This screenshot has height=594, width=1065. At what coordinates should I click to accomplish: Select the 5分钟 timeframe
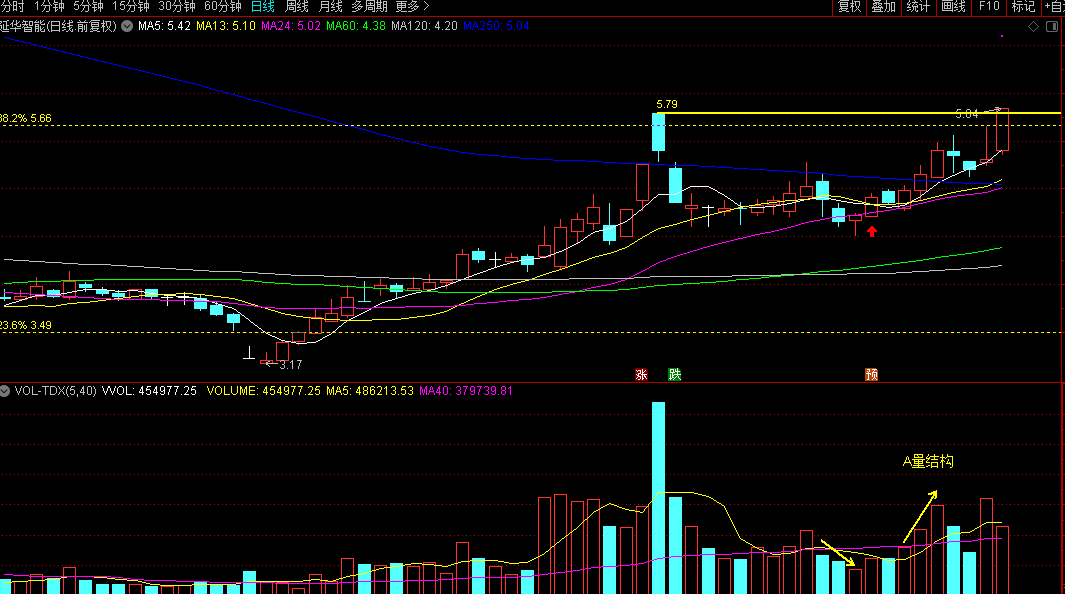[88, 6]
